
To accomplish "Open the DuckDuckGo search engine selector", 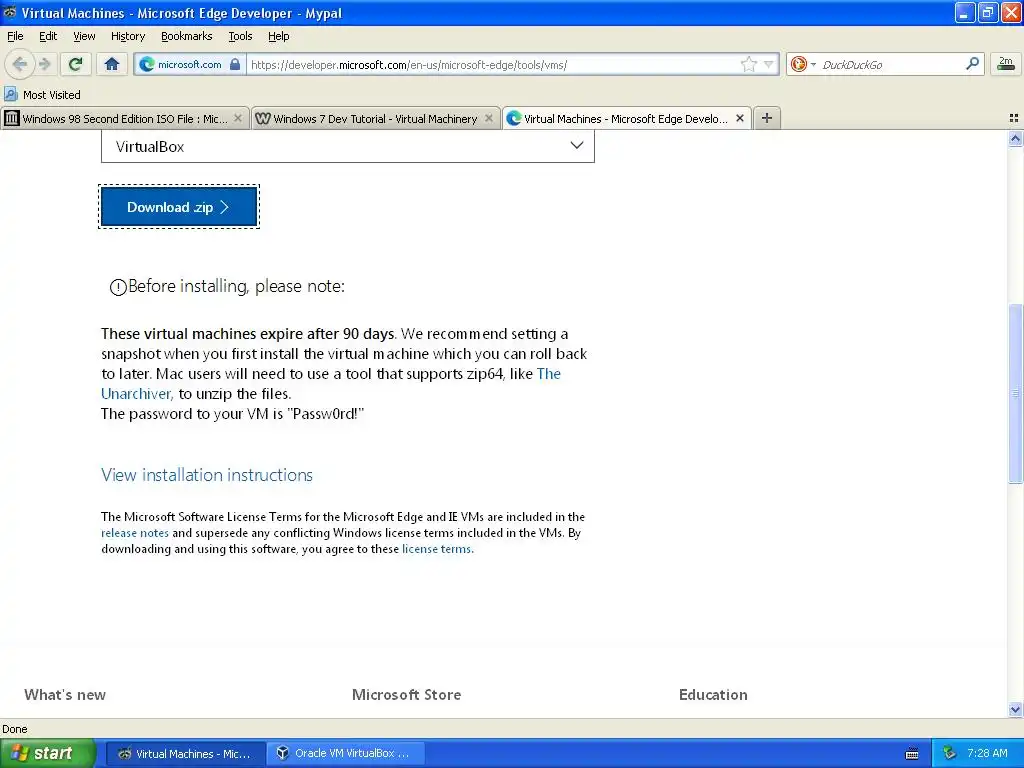I will pos(803,64).
